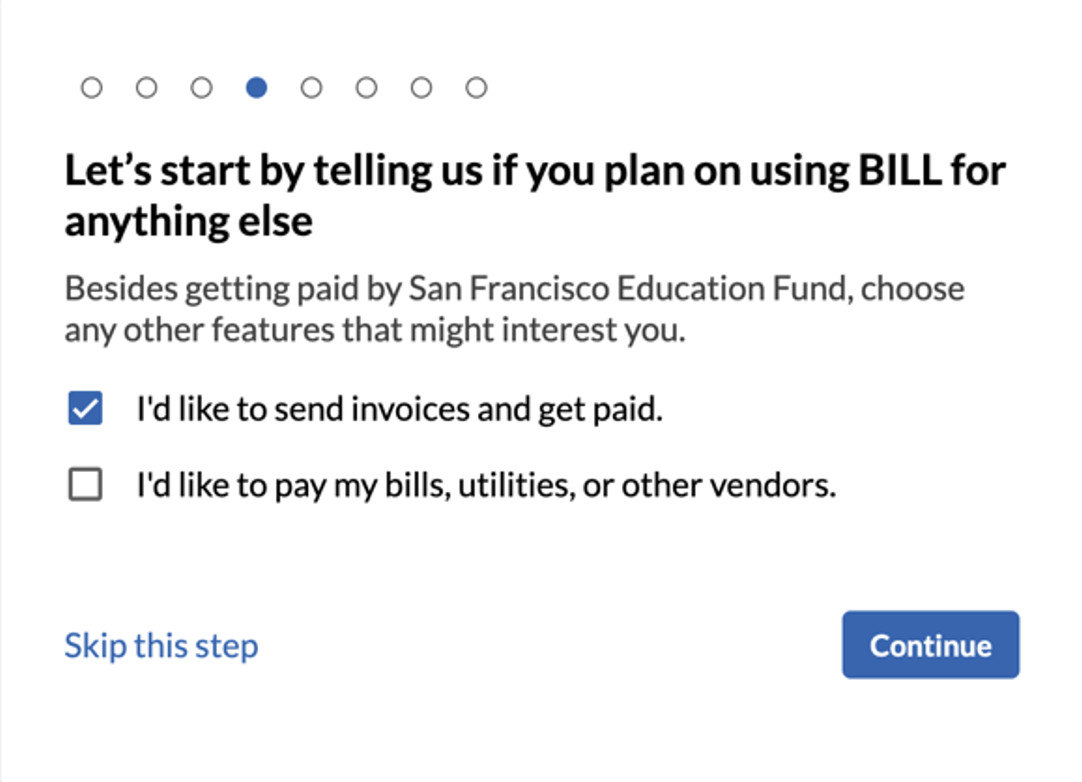The width and height of the screenshot is (1082, 782).
Task: Select the seventh step dot
Action: coord(422,87)
